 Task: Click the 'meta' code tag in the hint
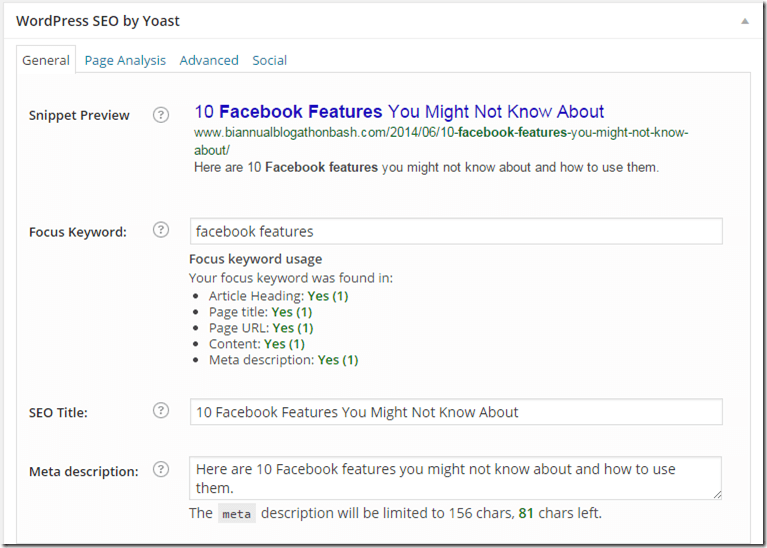237,514
